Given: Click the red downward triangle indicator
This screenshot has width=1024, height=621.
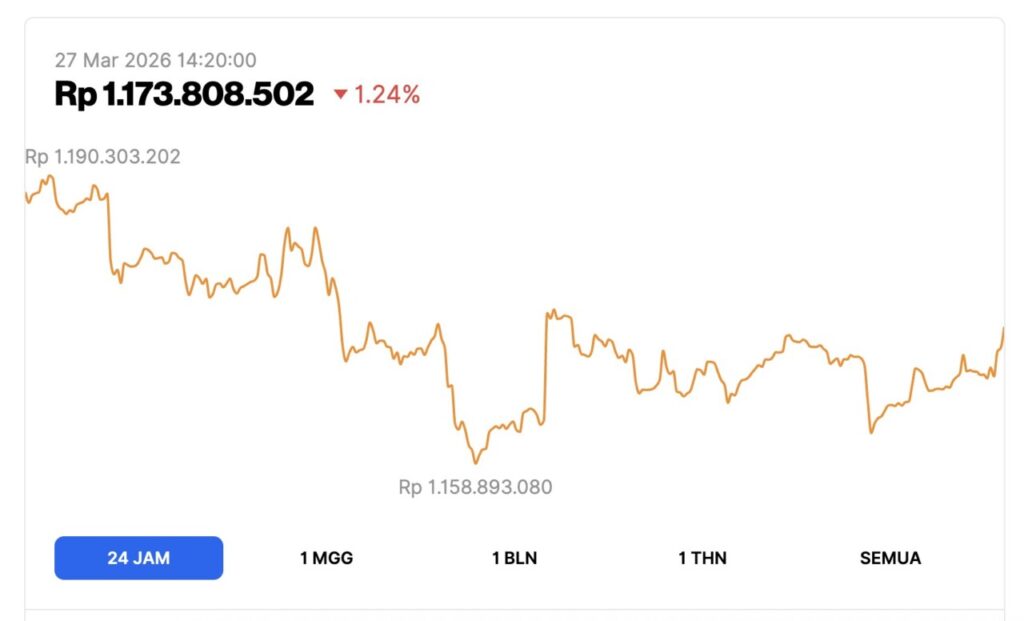Looking at the screenshot, I should [x=340, y=95].
